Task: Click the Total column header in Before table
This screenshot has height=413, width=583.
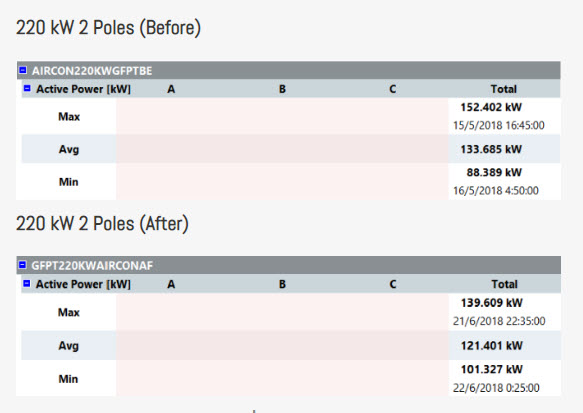Action: pyautogui.click(x=504, y=89)
